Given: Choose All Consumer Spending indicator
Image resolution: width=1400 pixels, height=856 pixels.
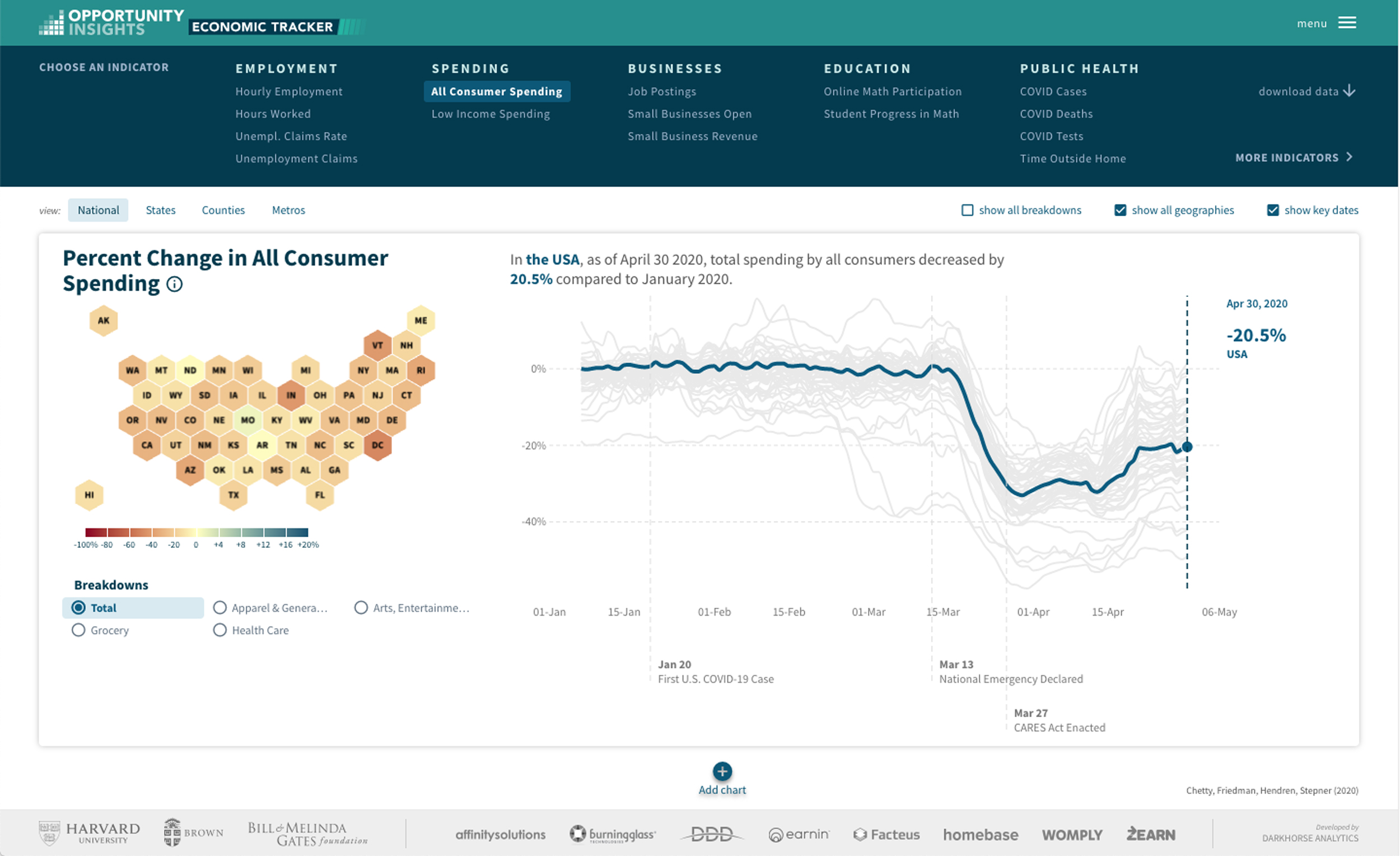Looking at the screenshot, I should 497,91.
